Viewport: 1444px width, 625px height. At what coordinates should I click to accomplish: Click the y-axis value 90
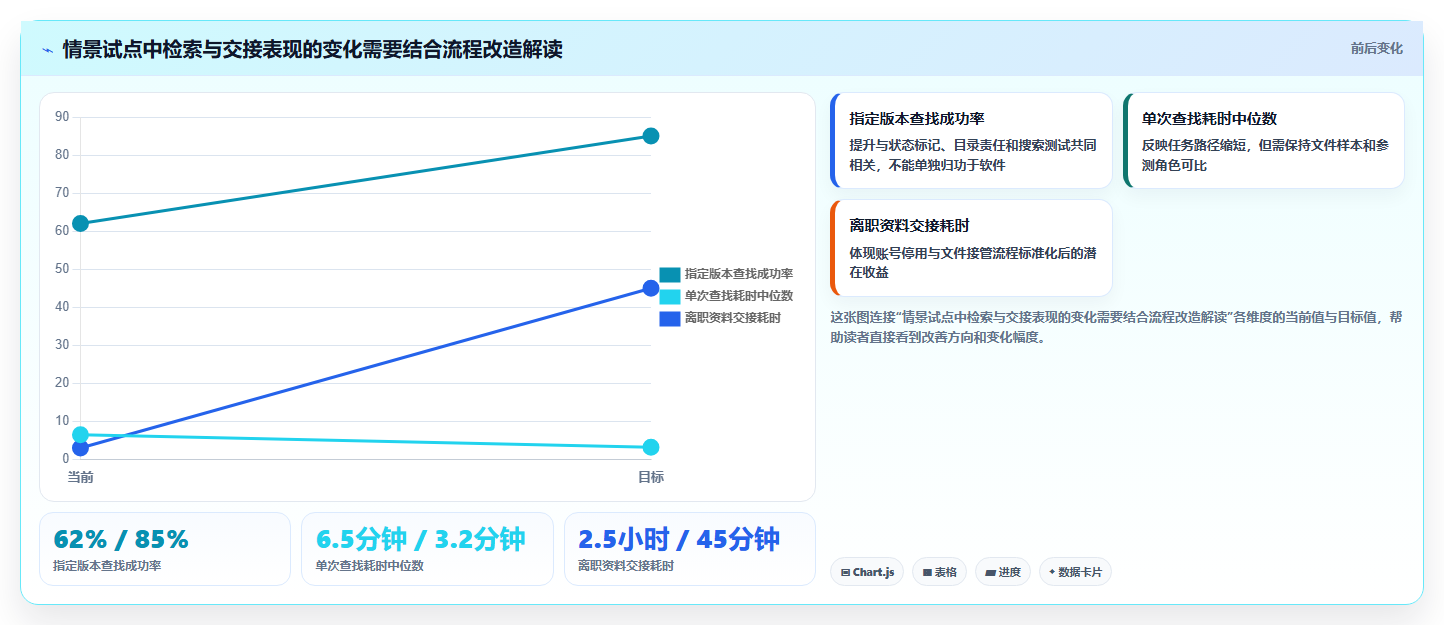pos(62,117)
